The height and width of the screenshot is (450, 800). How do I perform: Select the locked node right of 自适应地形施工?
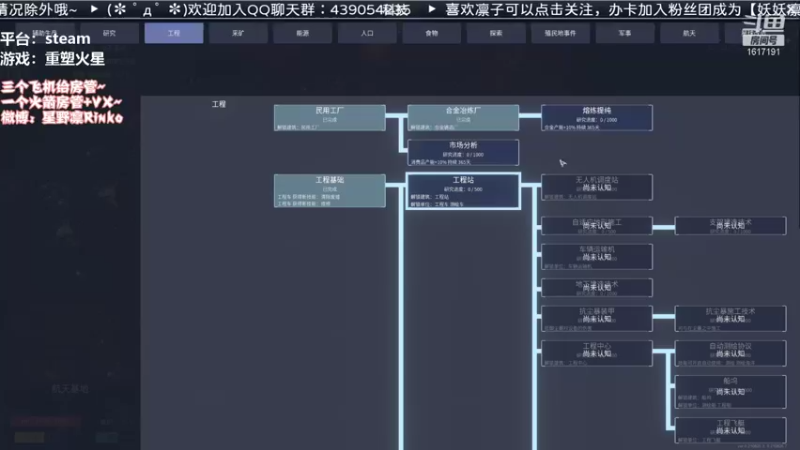(731, 226)
